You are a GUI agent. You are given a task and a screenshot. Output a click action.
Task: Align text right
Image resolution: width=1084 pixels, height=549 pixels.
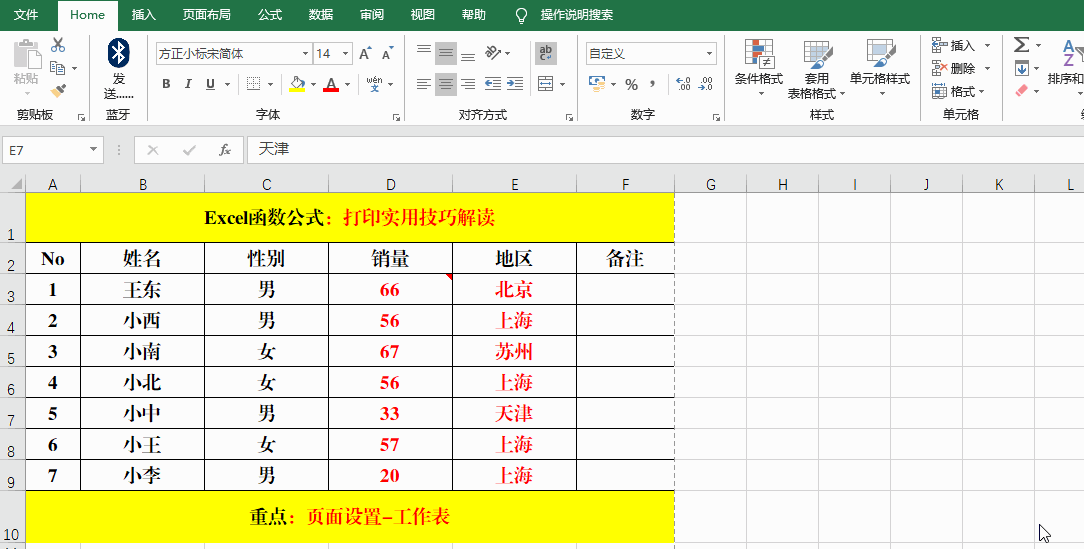click(468, 84)
